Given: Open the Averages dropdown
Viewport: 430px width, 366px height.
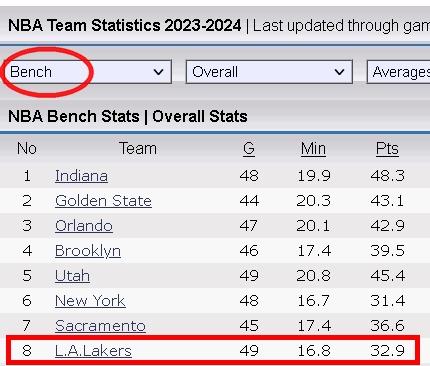Looking at the screenshot, I should (x=399, y=72).
